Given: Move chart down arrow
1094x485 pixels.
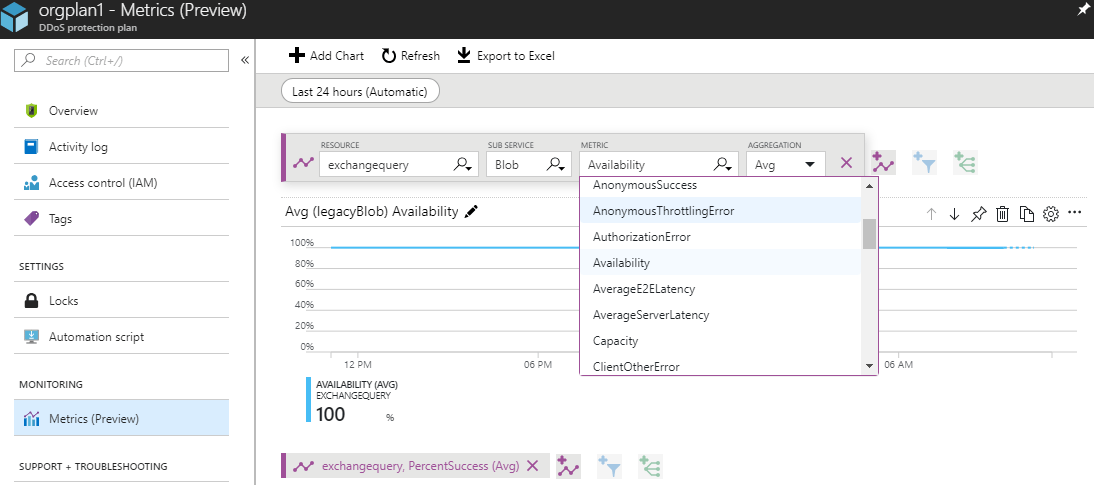Looking at the screenshot, I should 954,214.
